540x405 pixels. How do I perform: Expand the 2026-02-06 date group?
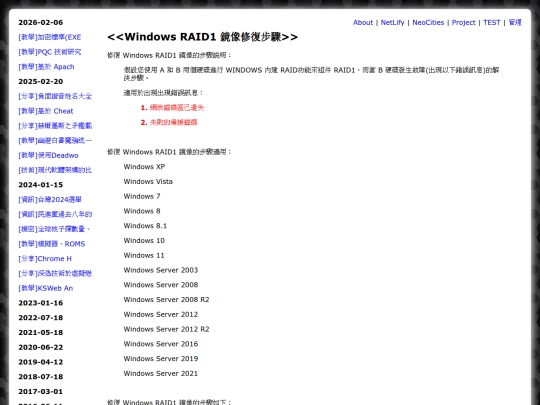41,22
